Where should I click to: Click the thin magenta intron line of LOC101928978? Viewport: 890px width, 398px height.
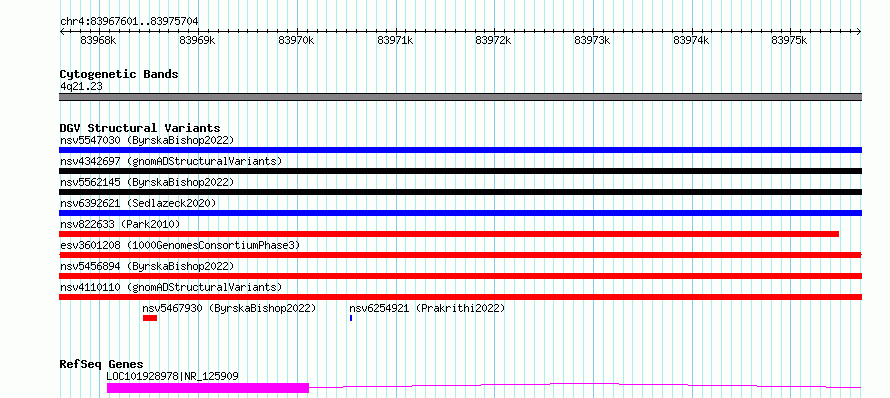click(585, 386)
